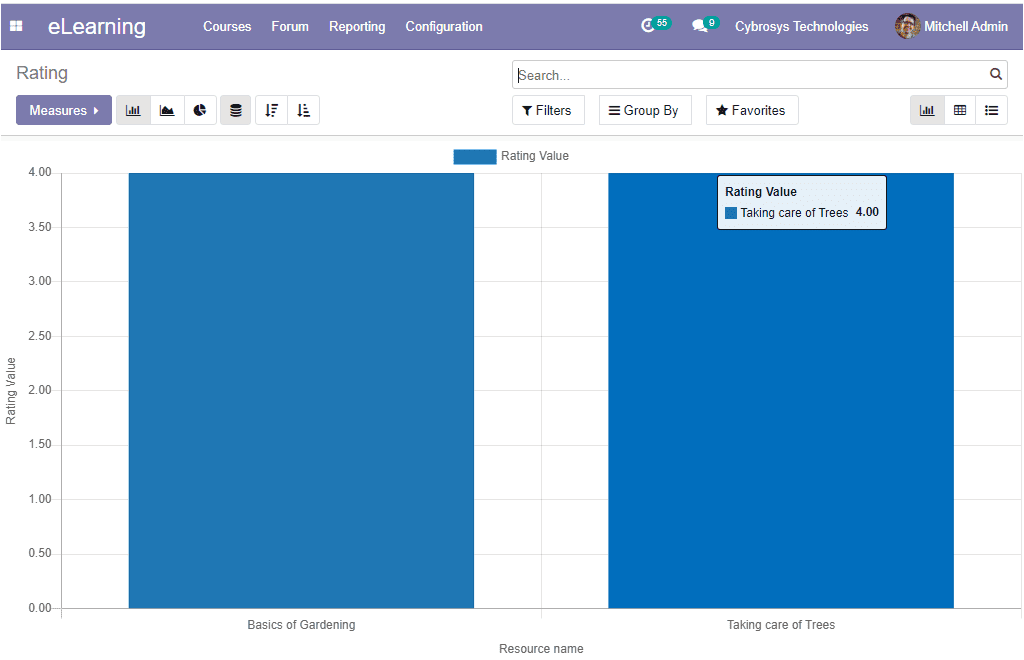Switch to list view

(991, 110)
